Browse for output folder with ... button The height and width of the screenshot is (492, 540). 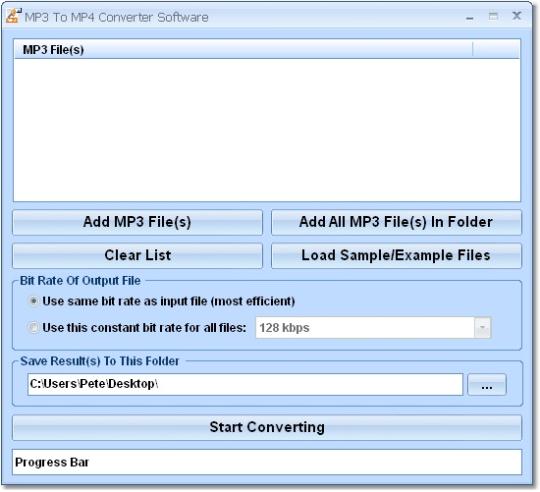[487, 385]
